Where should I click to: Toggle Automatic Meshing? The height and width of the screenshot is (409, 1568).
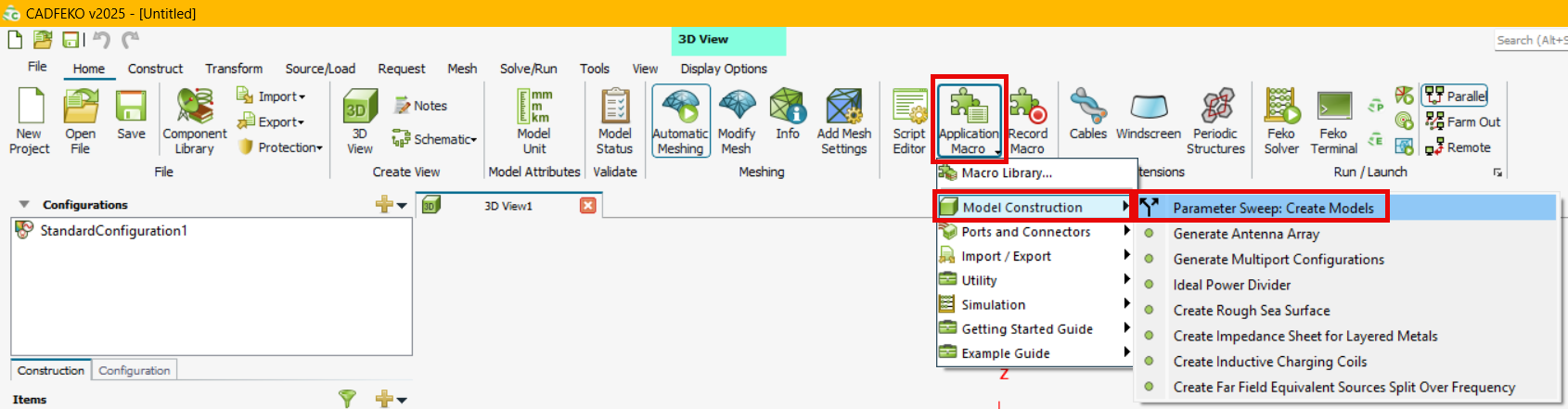click(x=681, y=121)
